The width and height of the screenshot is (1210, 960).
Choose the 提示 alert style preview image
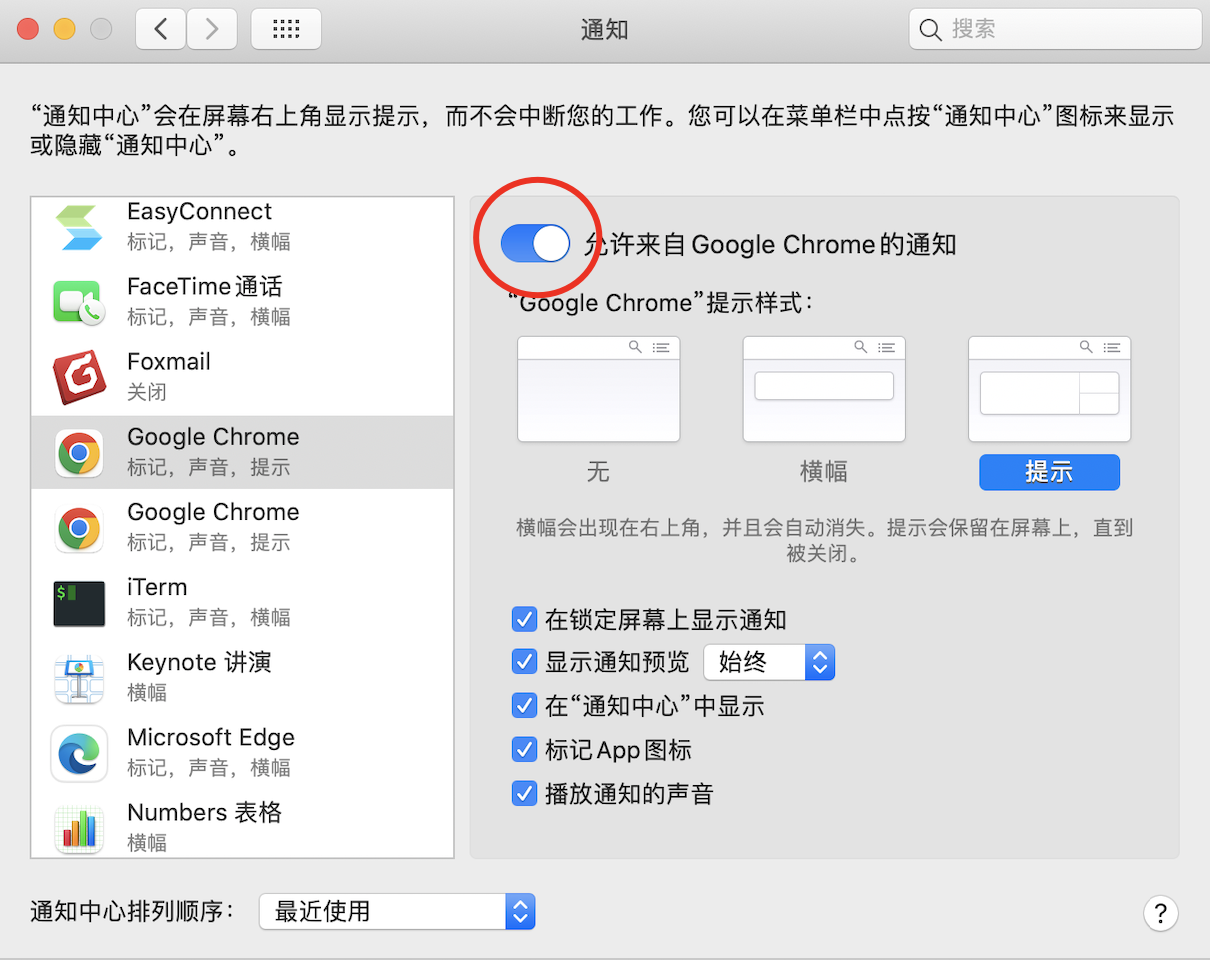(x=1049, y=389)
